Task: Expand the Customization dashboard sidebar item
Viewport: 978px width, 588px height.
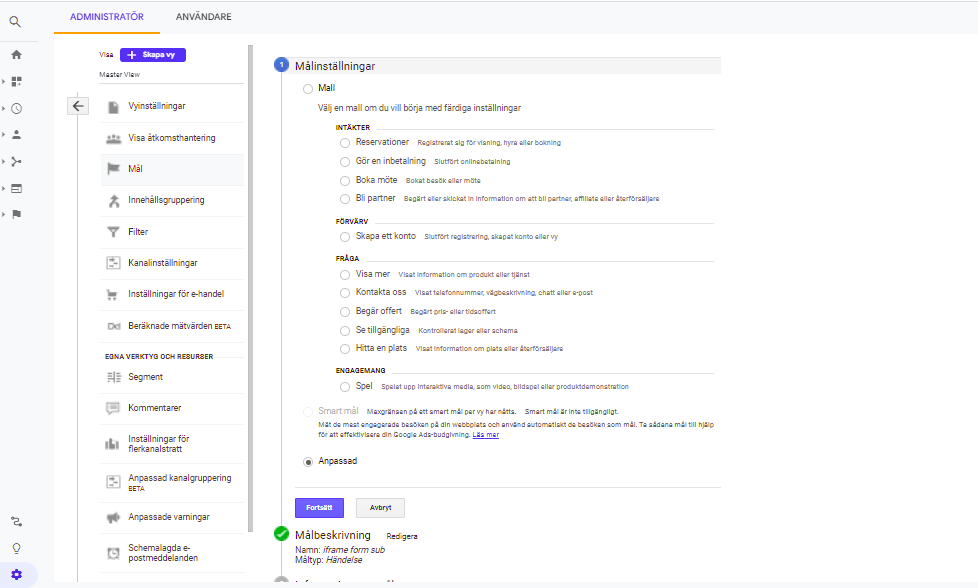Action: (4, 81)
